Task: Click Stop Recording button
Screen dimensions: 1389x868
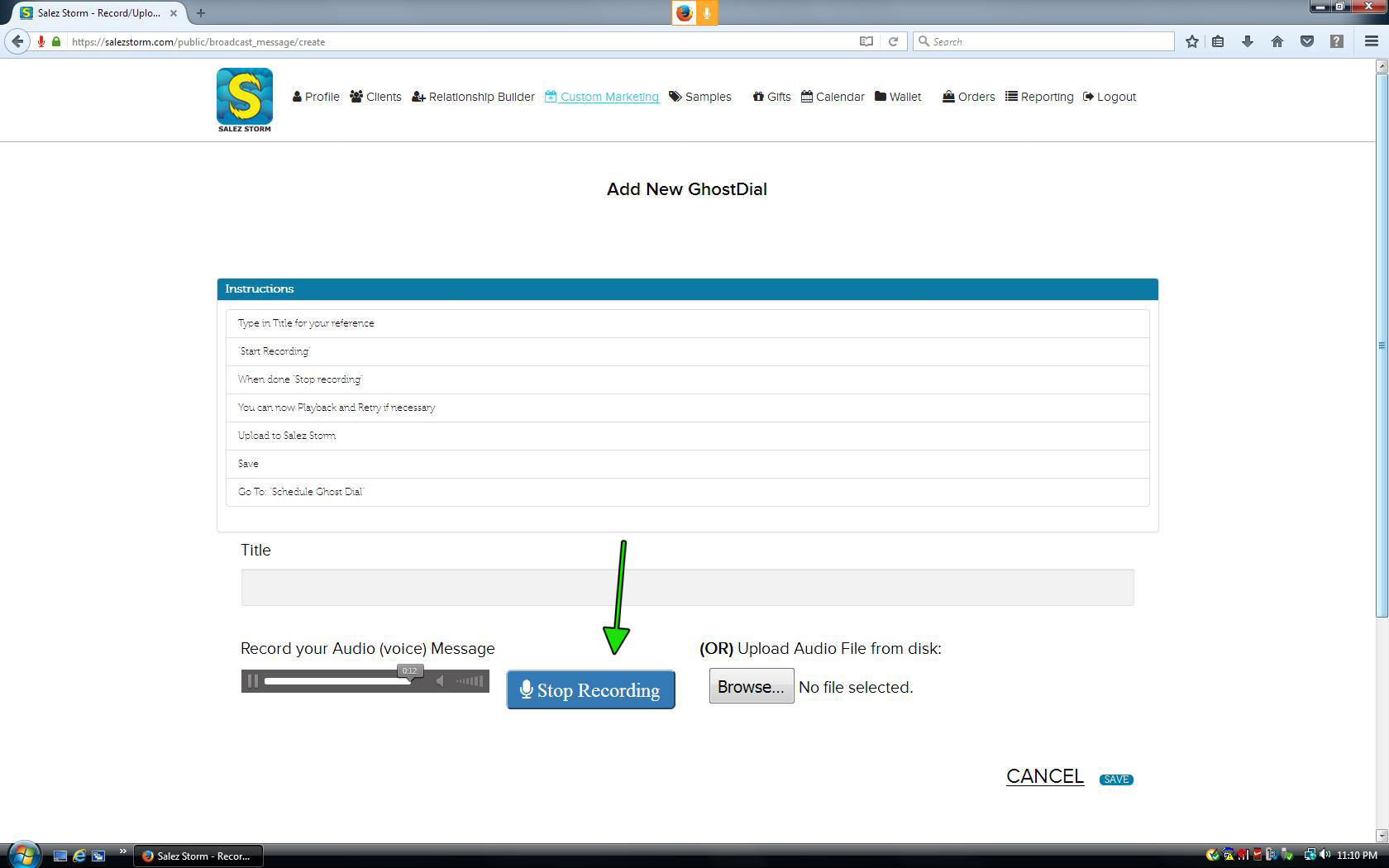Action: coord(590,689)
